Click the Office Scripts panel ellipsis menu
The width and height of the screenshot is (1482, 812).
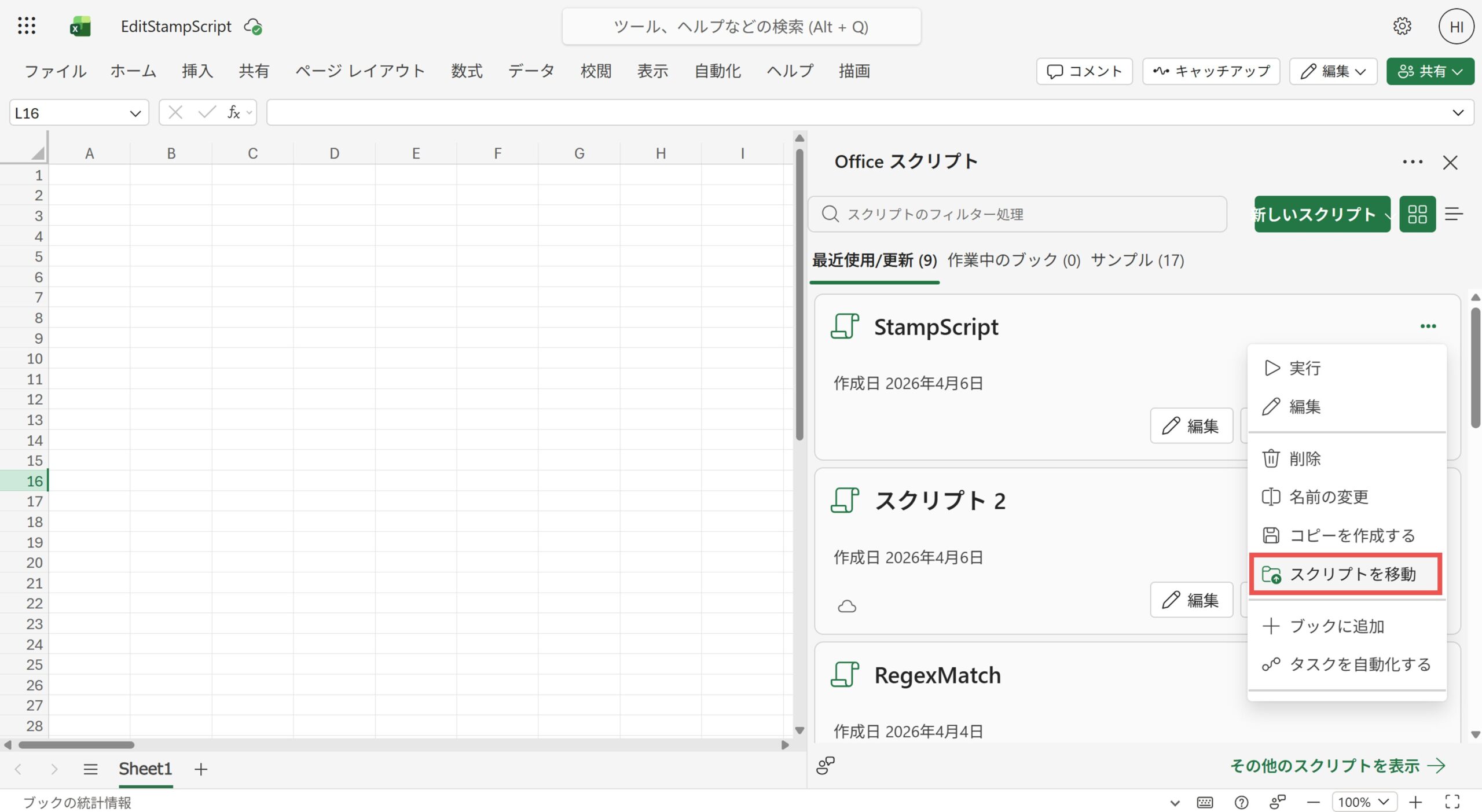[1412, 162]
